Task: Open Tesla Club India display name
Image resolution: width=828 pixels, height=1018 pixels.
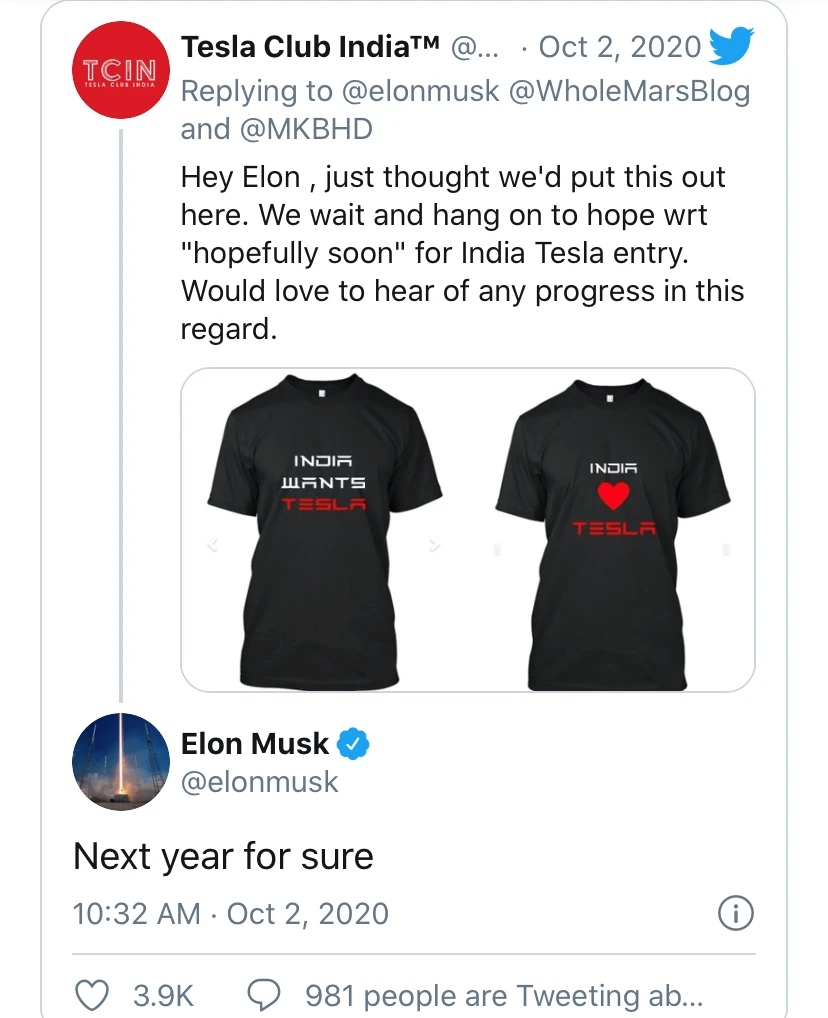Action: coord(311,46)
